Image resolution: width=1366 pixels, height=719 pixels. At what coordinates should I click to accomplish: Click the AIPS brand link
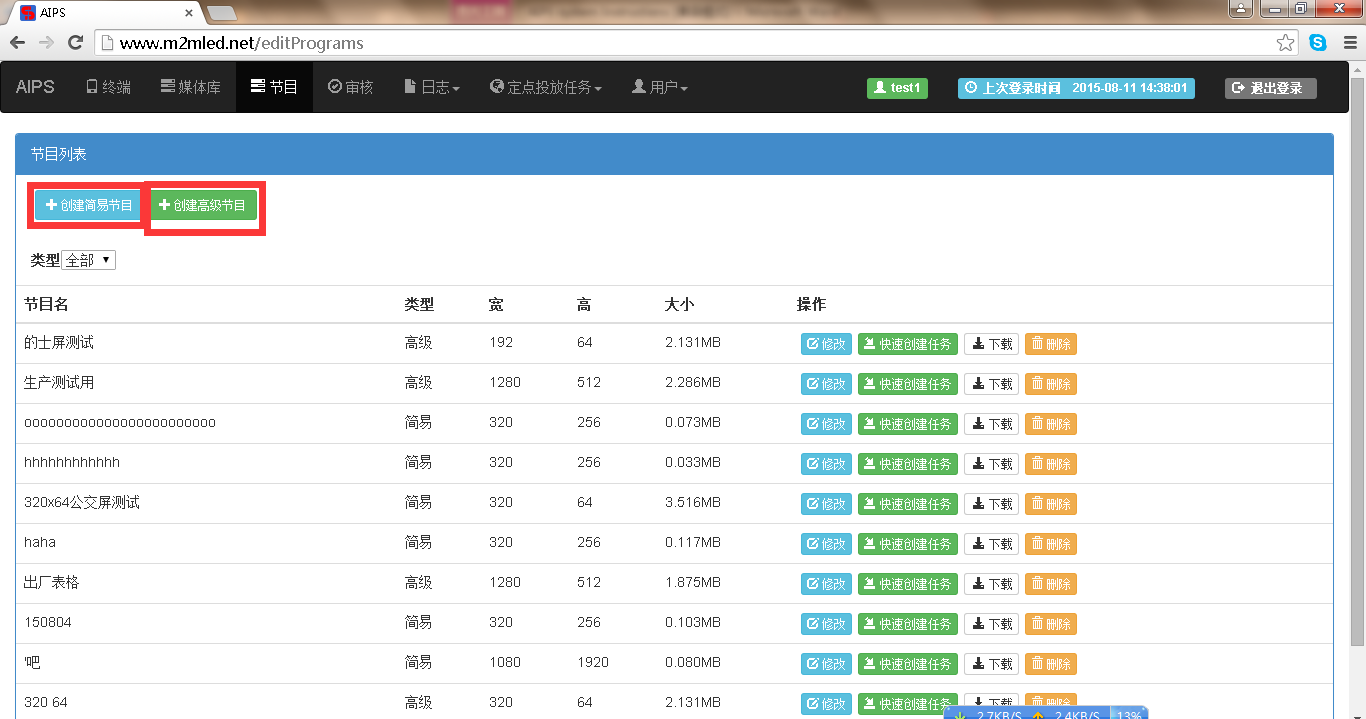coord(36,87)
